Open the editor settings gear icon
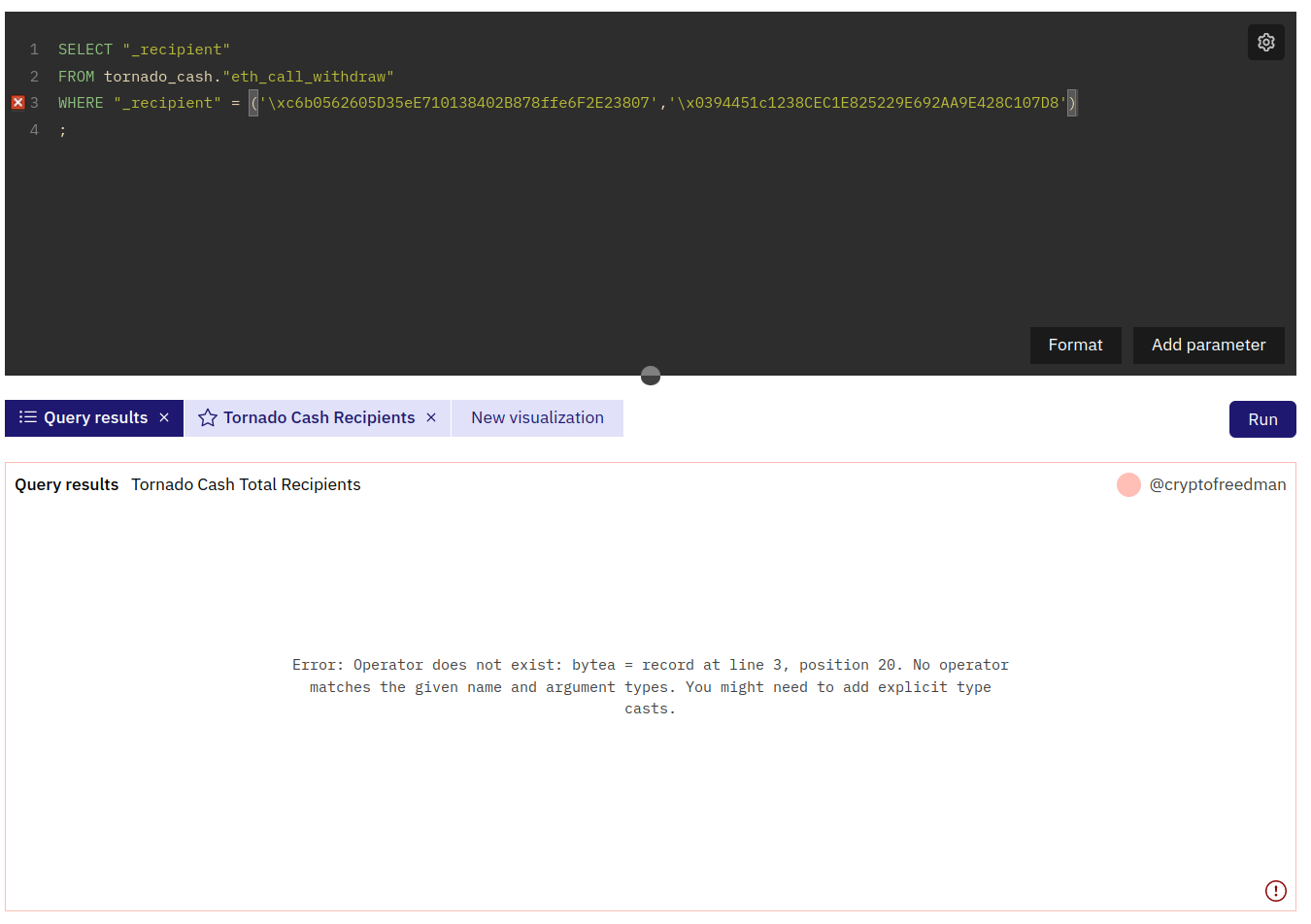Viewport: 1311px width, 924px height. tap(1265, 42)
